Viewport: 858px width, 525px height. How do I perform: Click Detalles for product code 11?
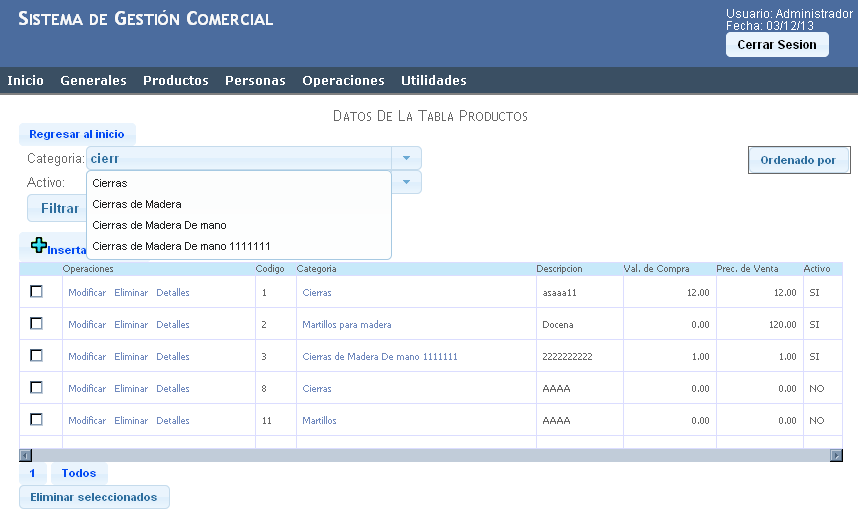pos(173,421)
